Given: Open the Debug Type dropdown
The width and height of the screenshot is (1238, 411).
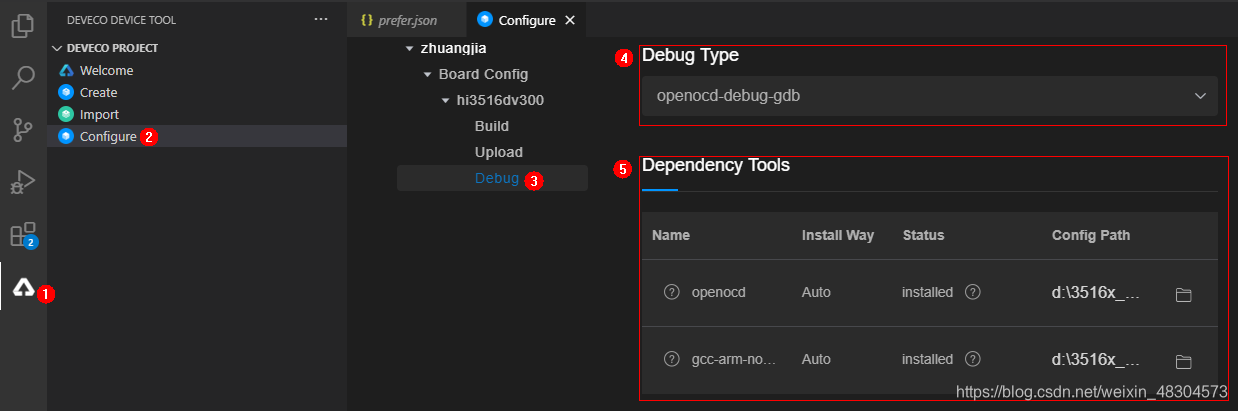Looking at the screenshot, I should pos(930,97).
